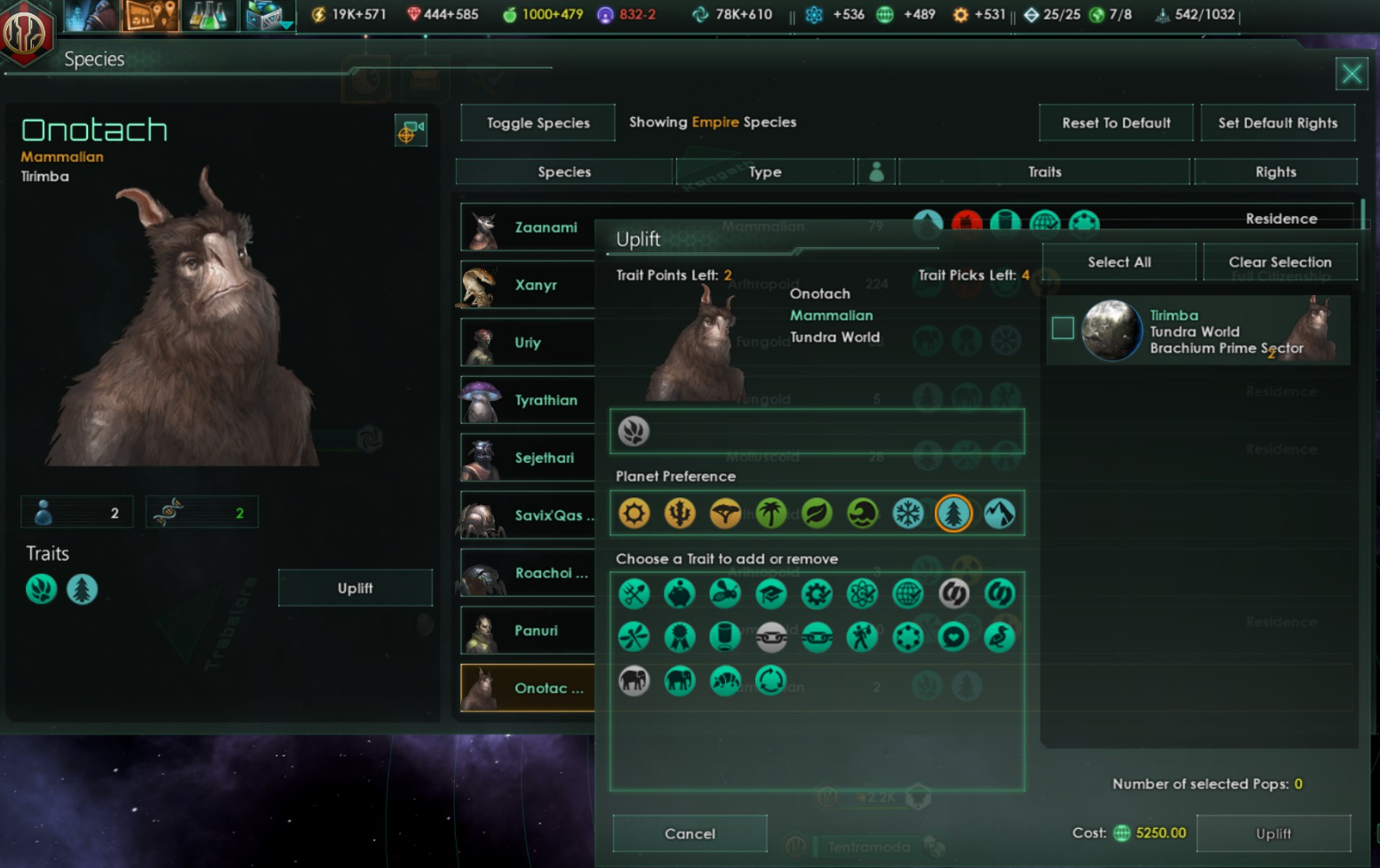Sort by the Traits column header
The image size is (1380, 868).
pyautogui.click(x=1044, y=171)
